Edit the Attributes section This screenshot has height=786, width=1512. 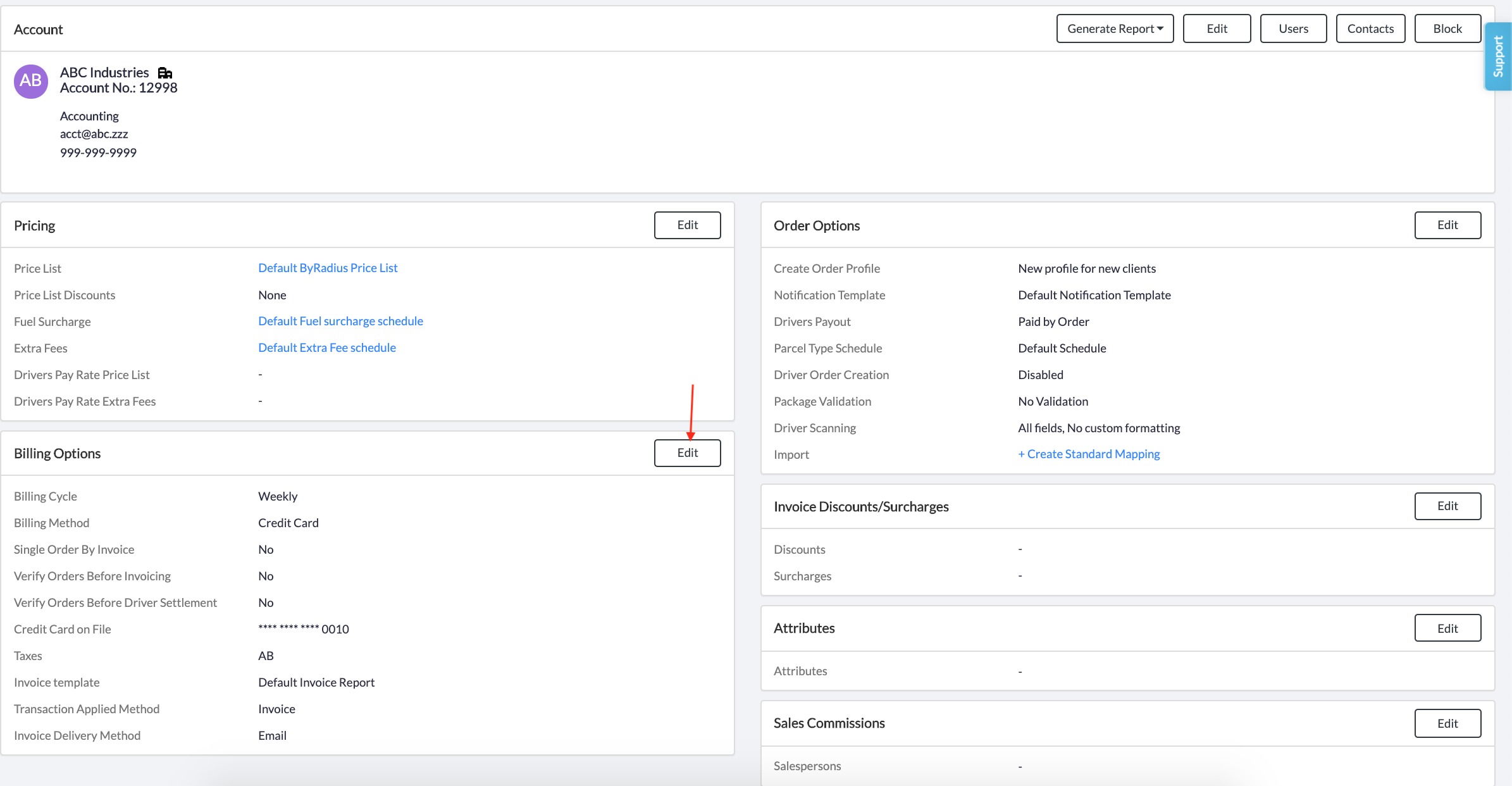[1447, 628]
